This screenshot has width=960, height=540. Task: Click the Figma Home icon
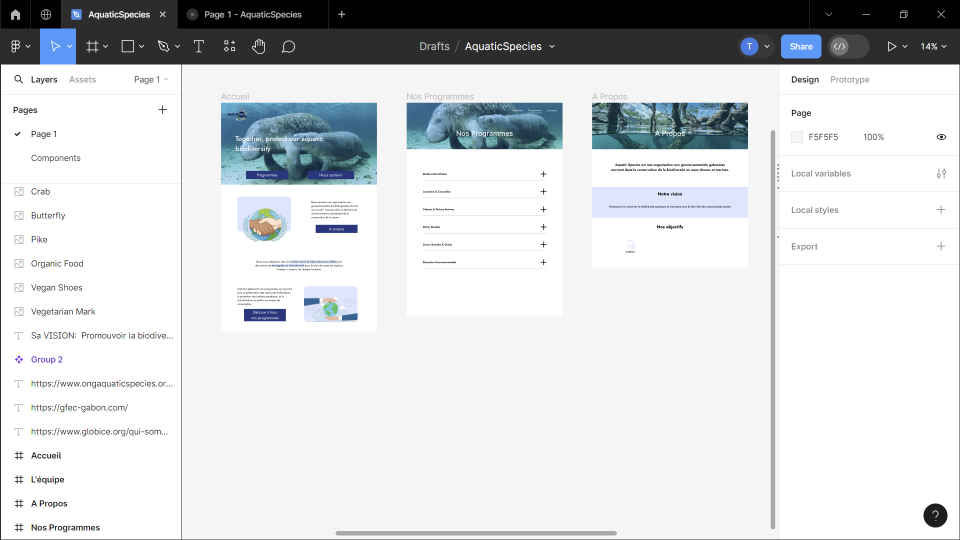(15, 15)
